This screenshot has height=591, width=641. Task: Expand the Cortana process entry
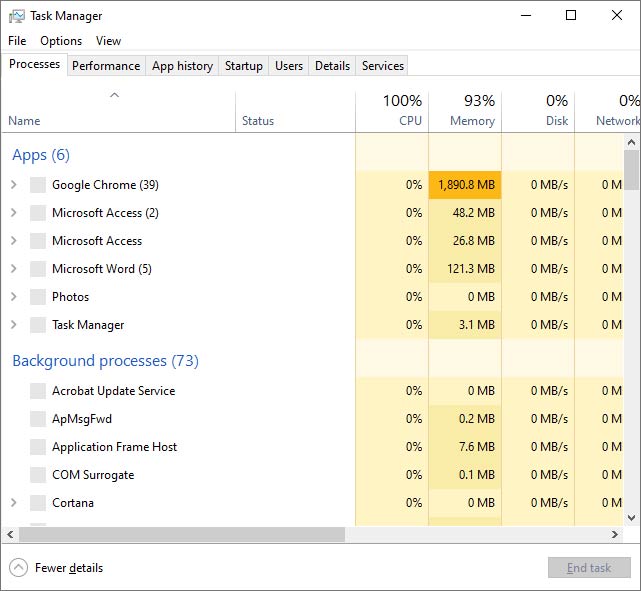[13, 503]
